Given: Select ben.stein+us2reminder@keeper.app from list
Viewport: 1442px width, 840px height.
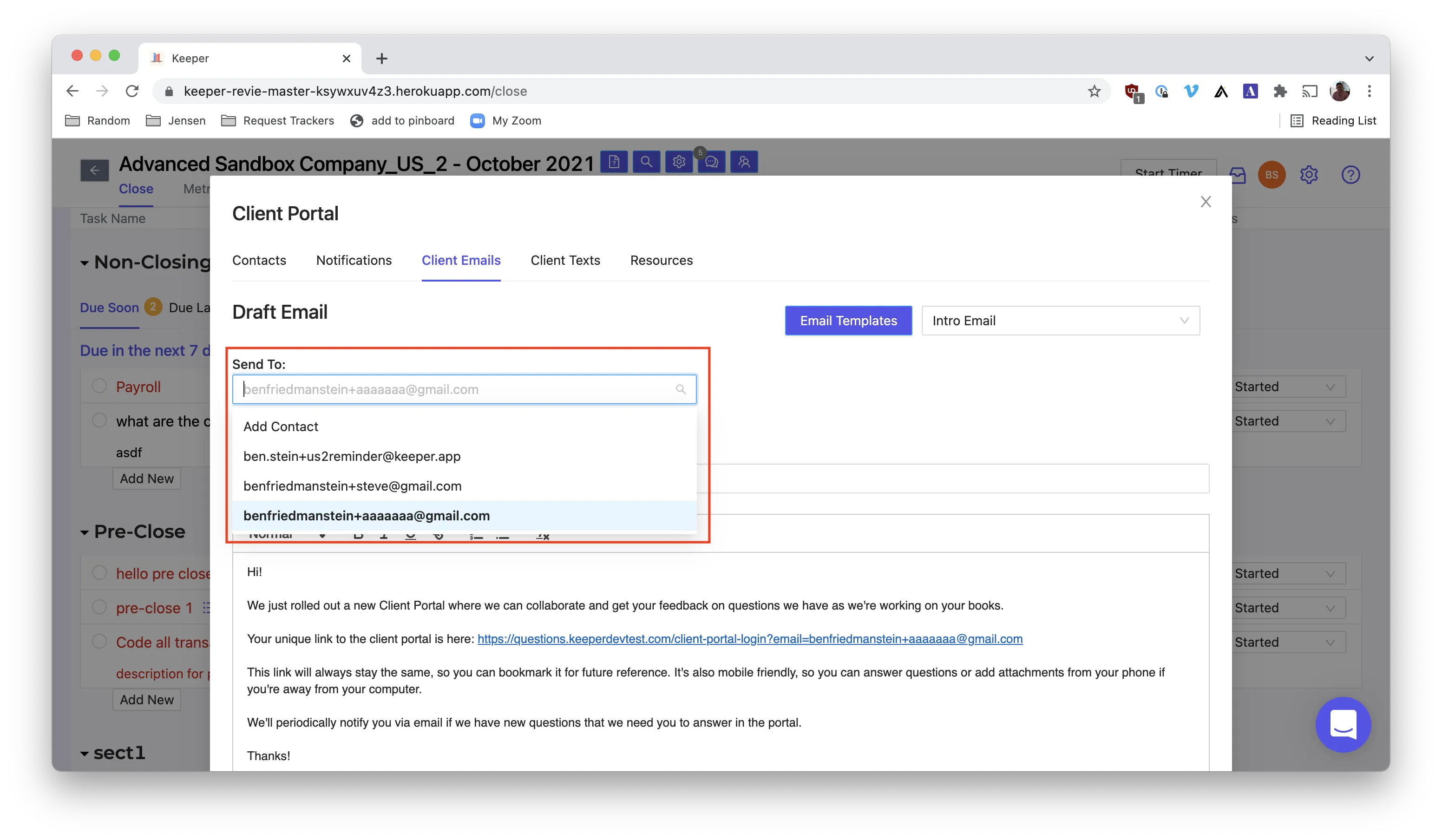Looking at the screenshot, I should pyautogui.click(x=464, y=456).
